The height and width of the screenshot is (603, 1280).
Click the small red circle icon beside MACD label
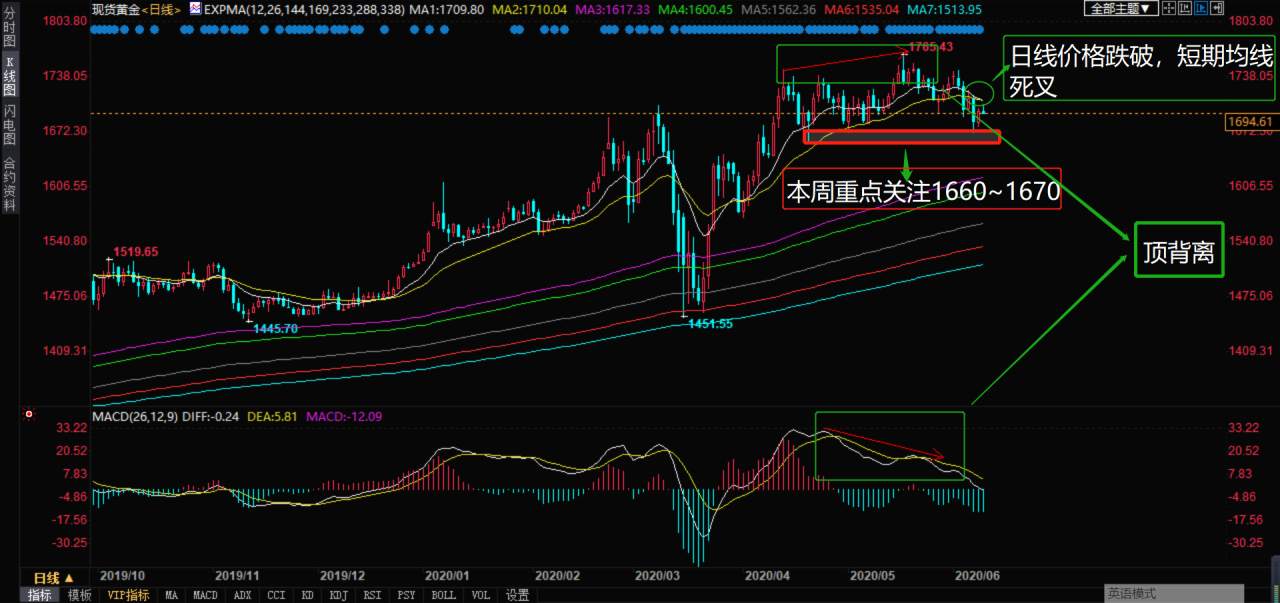[x=29, y=414]
